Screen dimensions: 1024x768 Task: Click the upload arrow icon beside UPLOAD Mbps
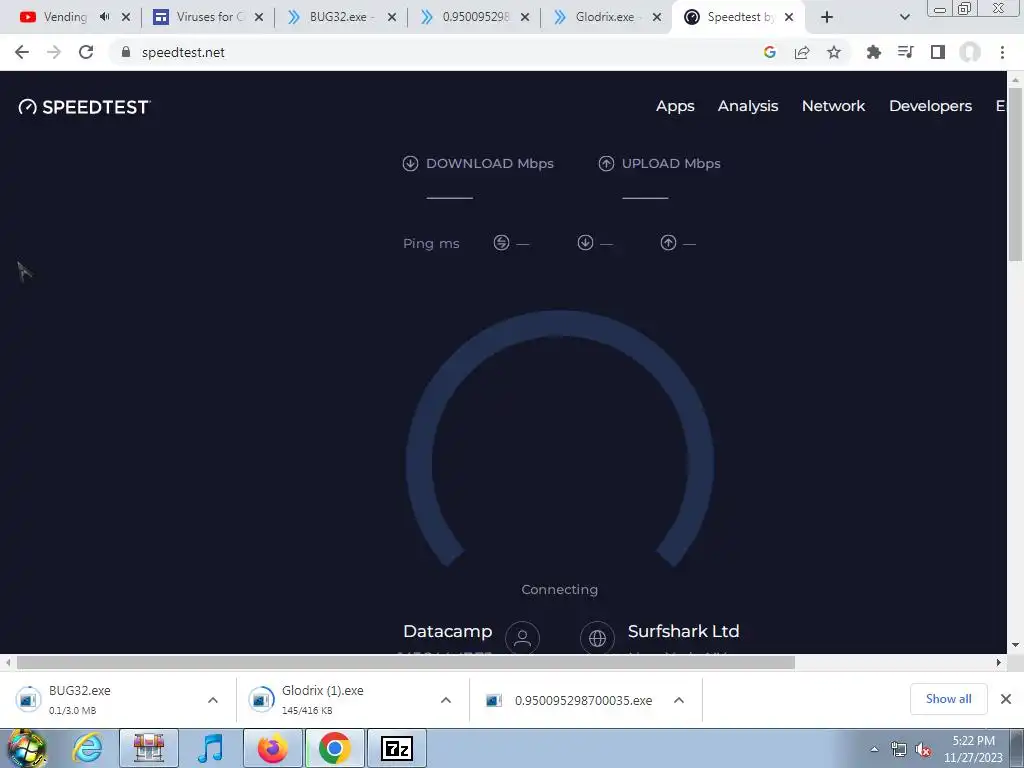pyautogui.click(x=606, y=163)
